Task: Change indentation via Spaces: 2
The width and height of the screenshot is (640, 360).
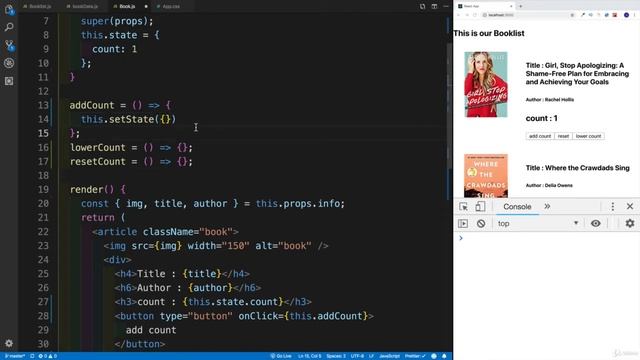Action: (336, 356)
